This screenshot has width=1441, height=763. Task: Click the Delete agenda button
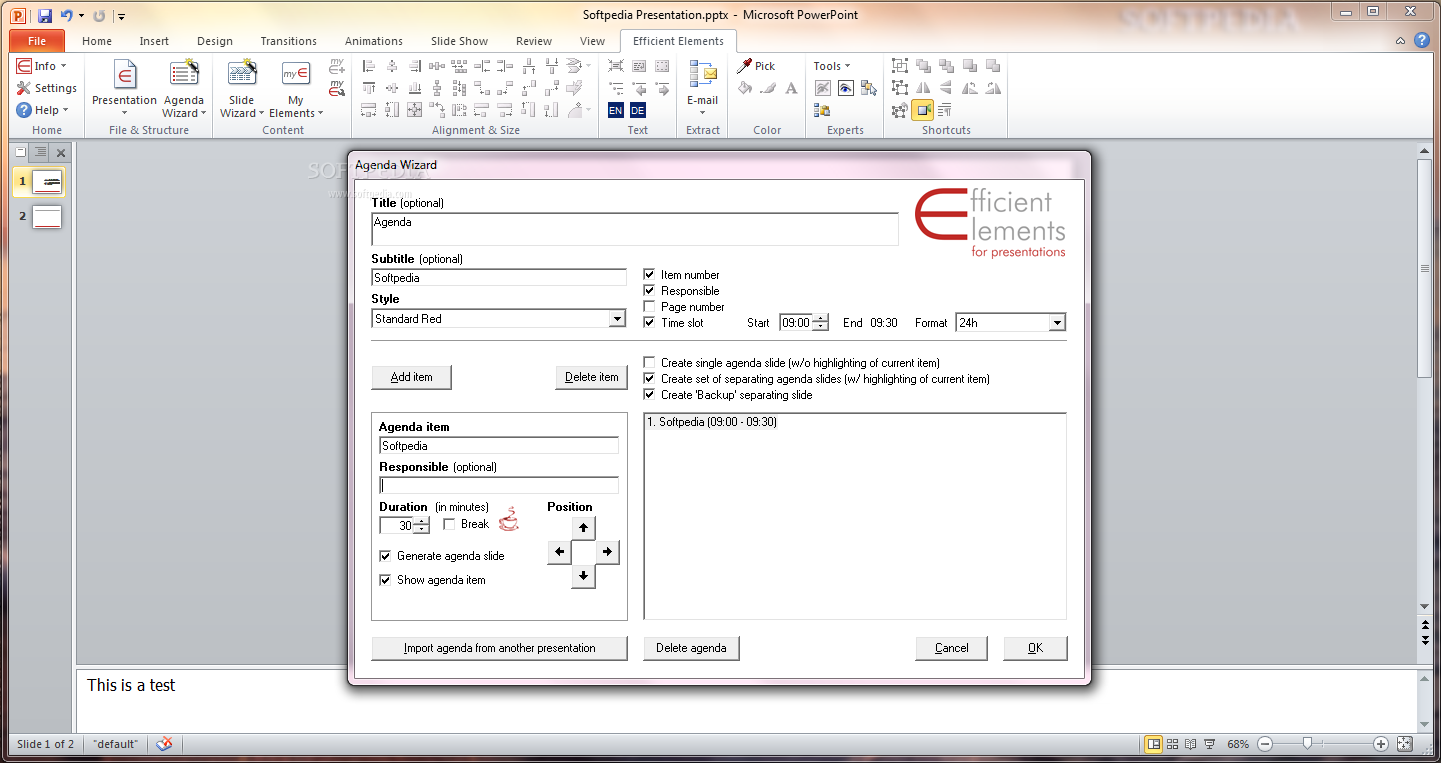tap(692, 648)
